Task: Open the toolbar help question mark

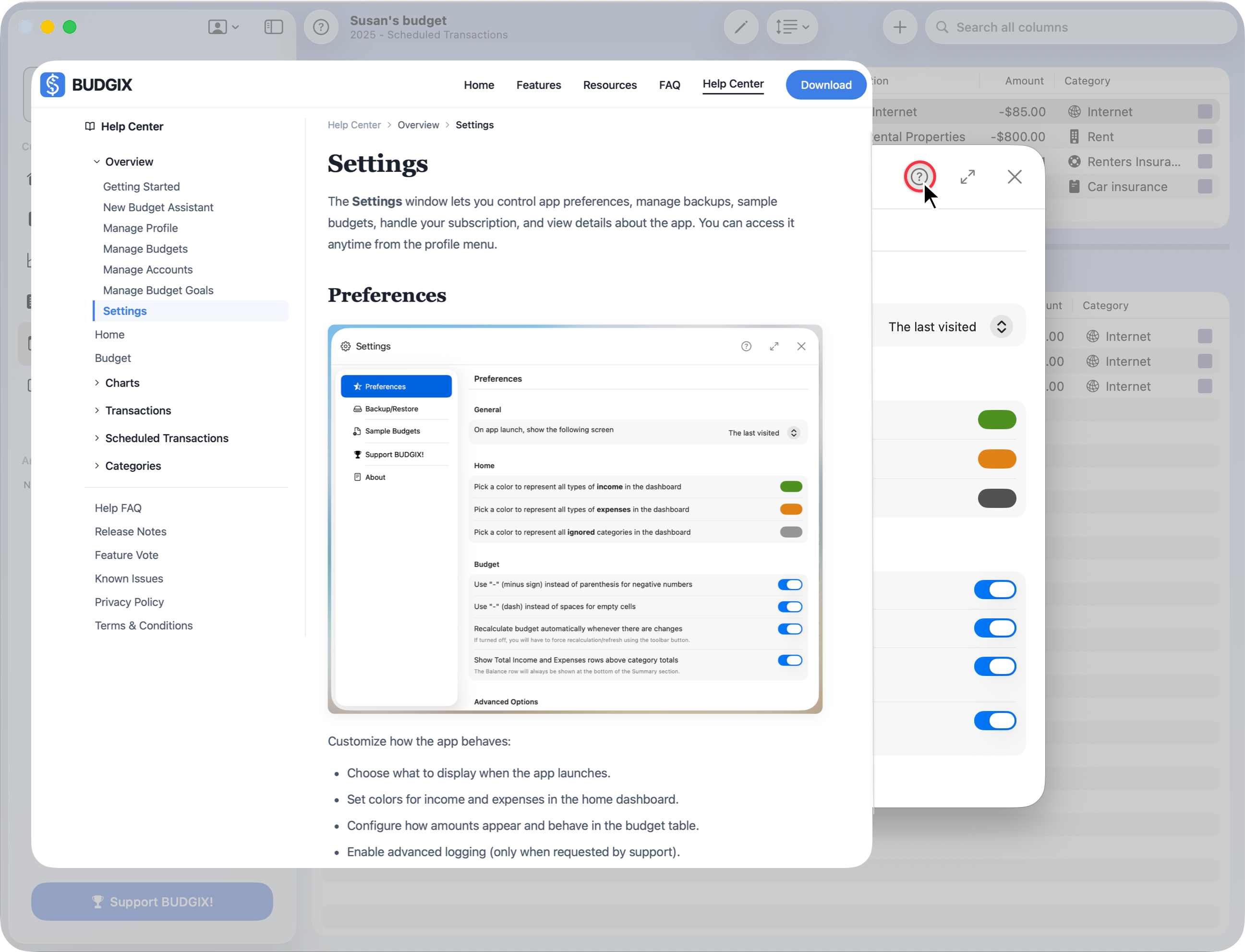Action: (321, 27)
